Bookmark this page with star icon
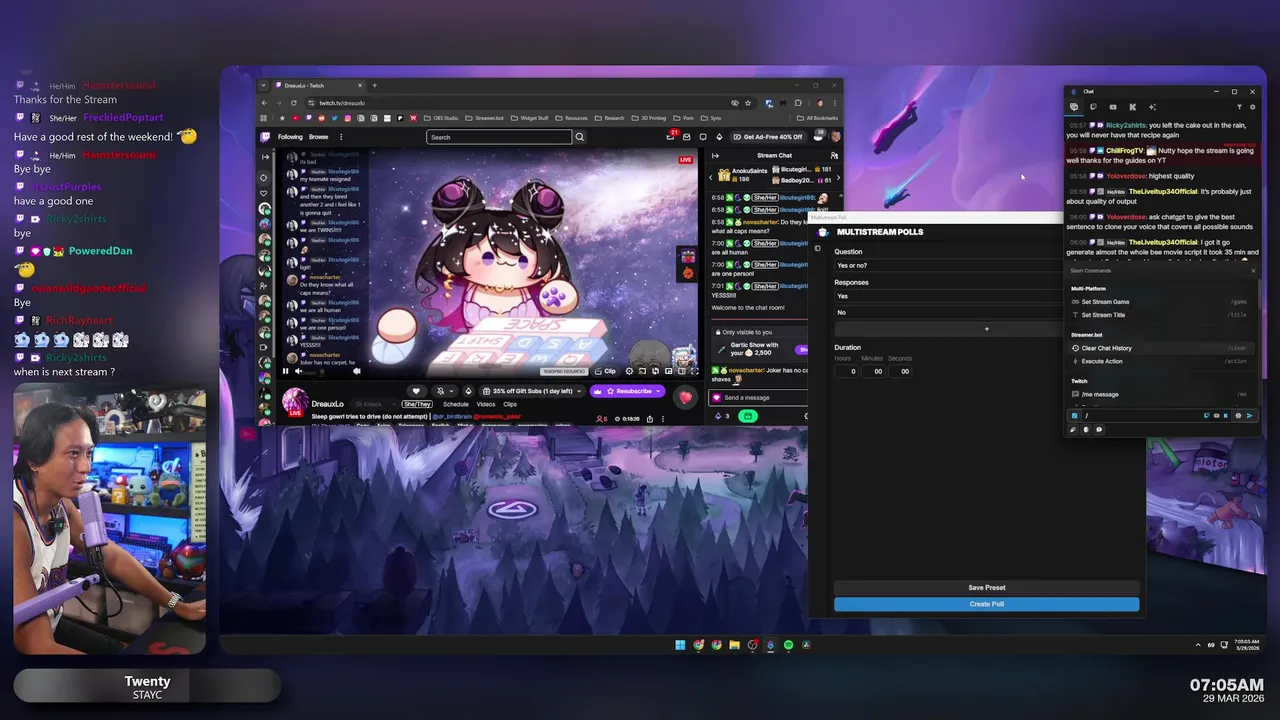The image size is (1280, 720). pyautogui.click(x=748, y=103)
